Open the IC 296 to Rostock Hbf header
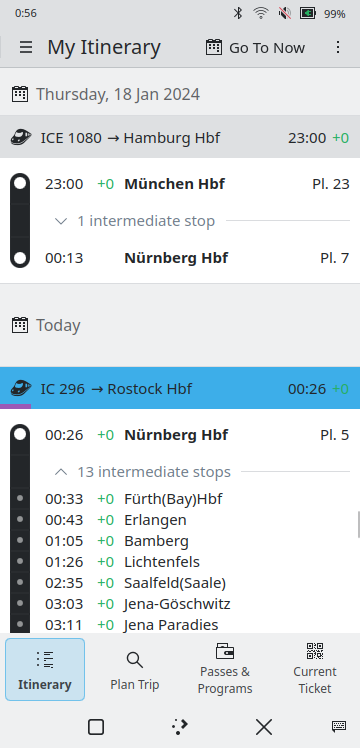Viewport: 360px width, 748px height. [180, 388]
